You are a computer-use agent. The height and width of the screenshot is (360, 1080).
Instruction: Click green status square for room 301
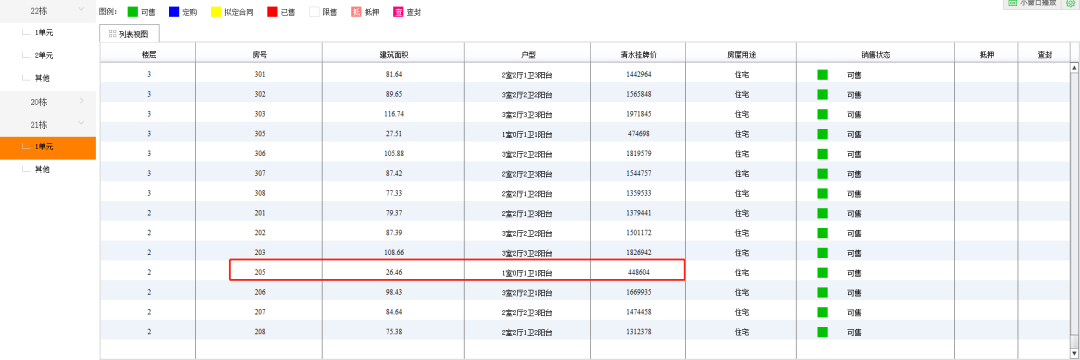[x=822, y=74]
